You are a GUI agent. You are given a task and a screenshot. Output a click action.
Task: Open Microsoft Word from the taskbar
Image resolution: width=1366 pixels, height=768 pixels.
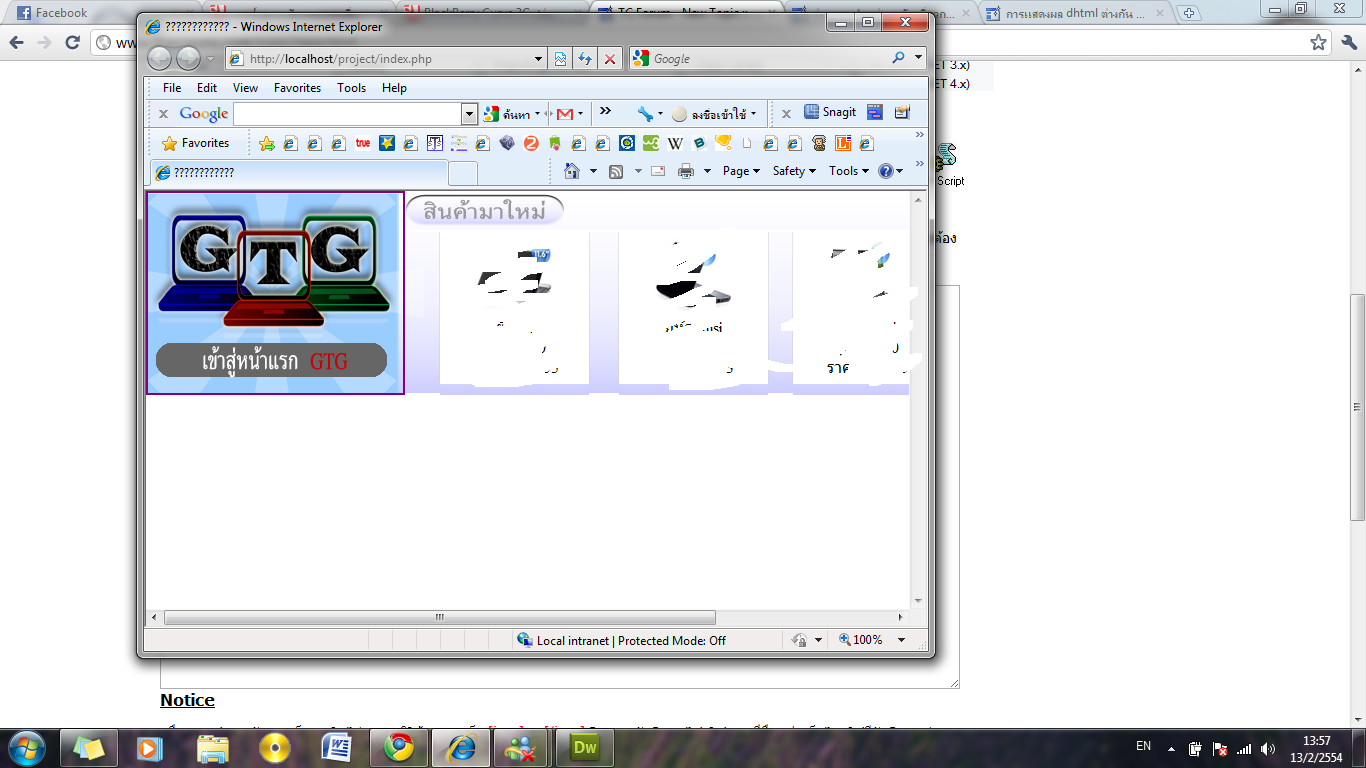(x=337, y=747)
